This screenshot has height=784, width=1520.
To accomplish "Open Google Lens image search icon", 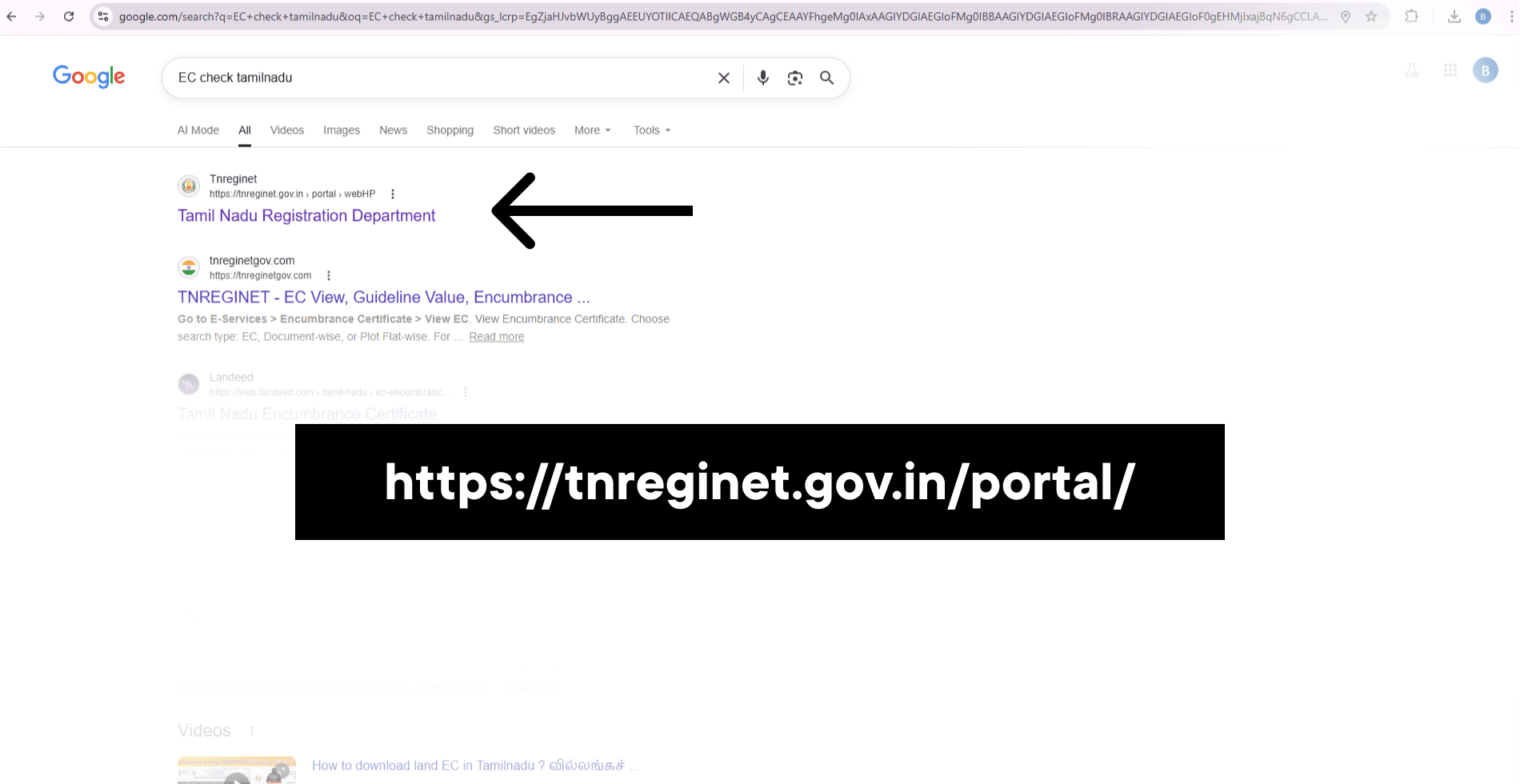I will (x=794, y=78).
